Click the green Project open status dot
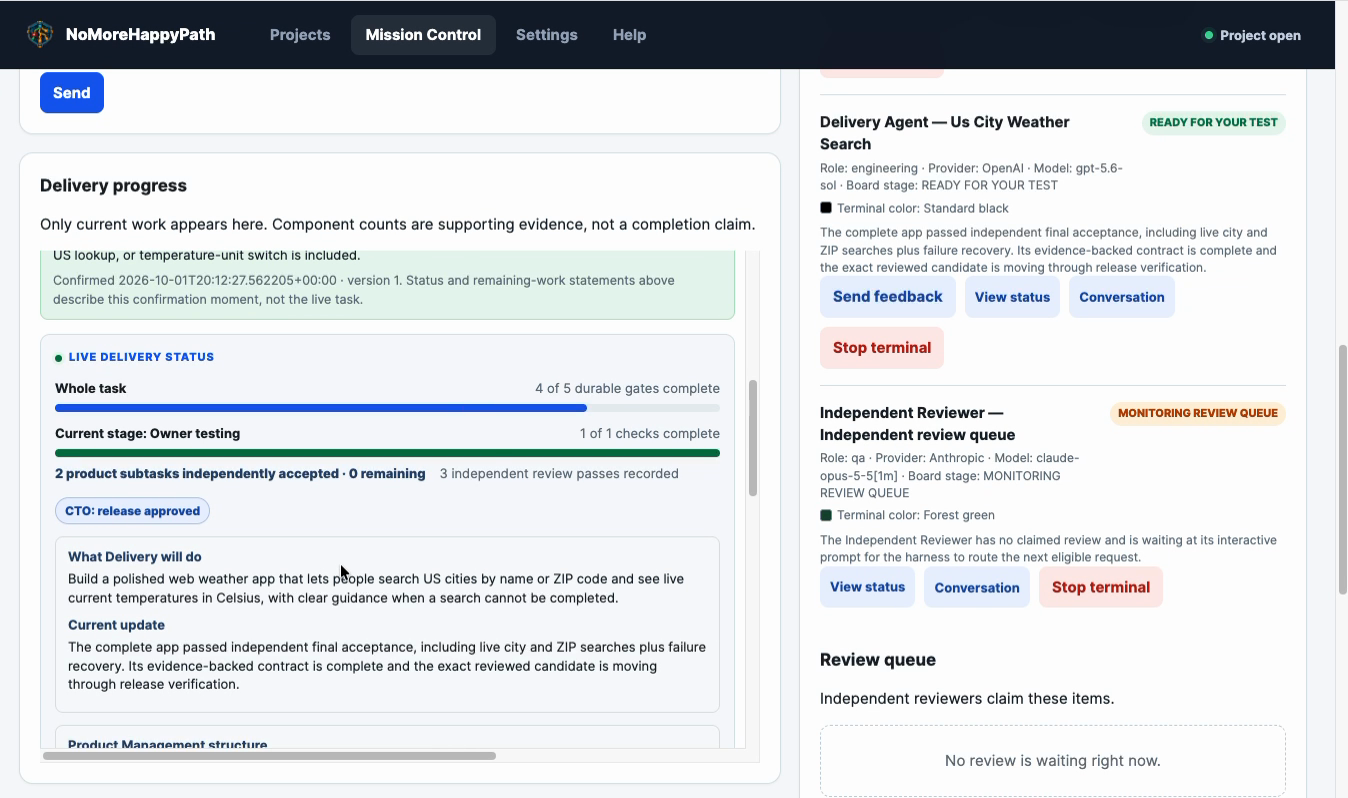The image size is (1348, 798). pyautogui.click(x=1209, y=35)
